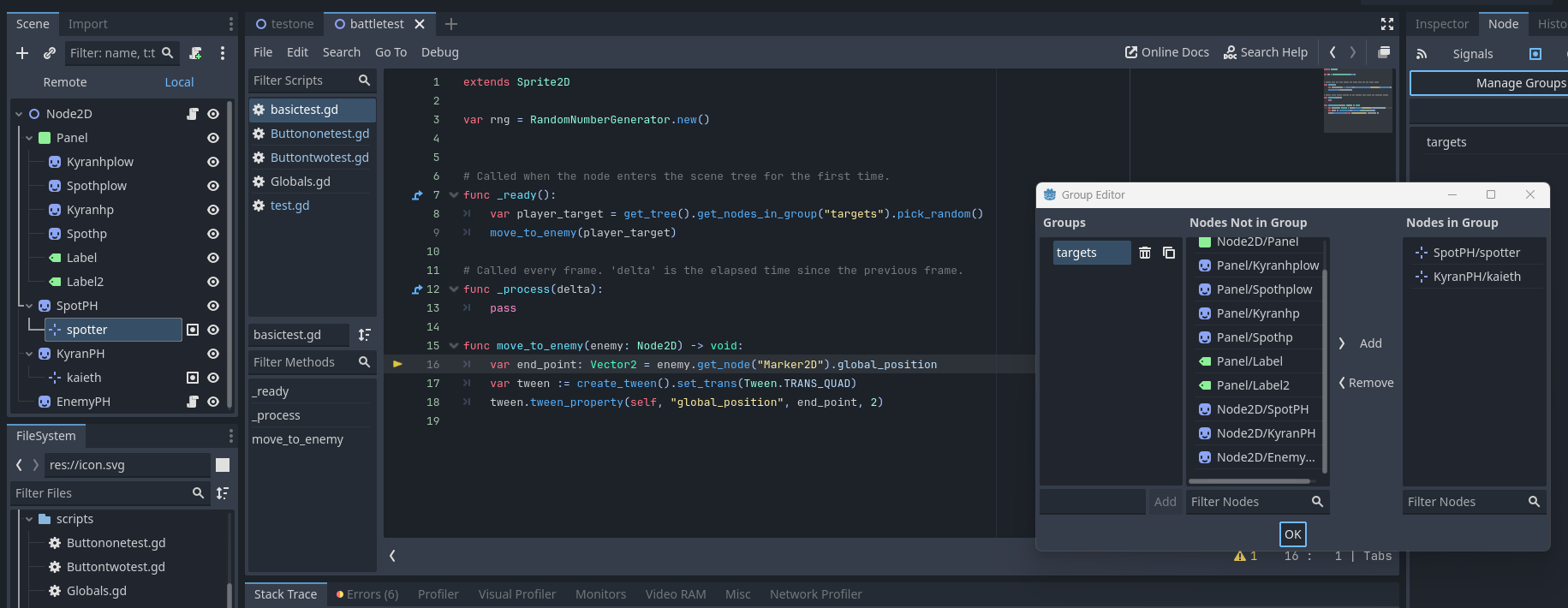Toggle visibility of EnemyPH node
The width and height of the screenshot is (1568, 608).
[213, 402]
